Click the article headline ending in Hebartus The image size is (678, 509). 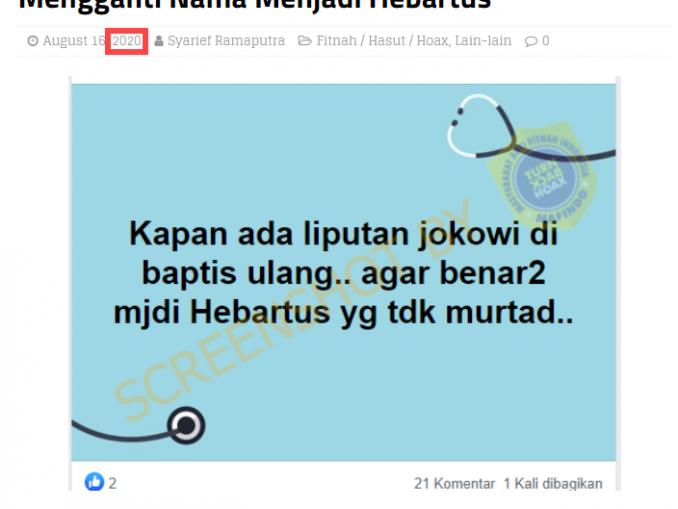pos(255,4)
